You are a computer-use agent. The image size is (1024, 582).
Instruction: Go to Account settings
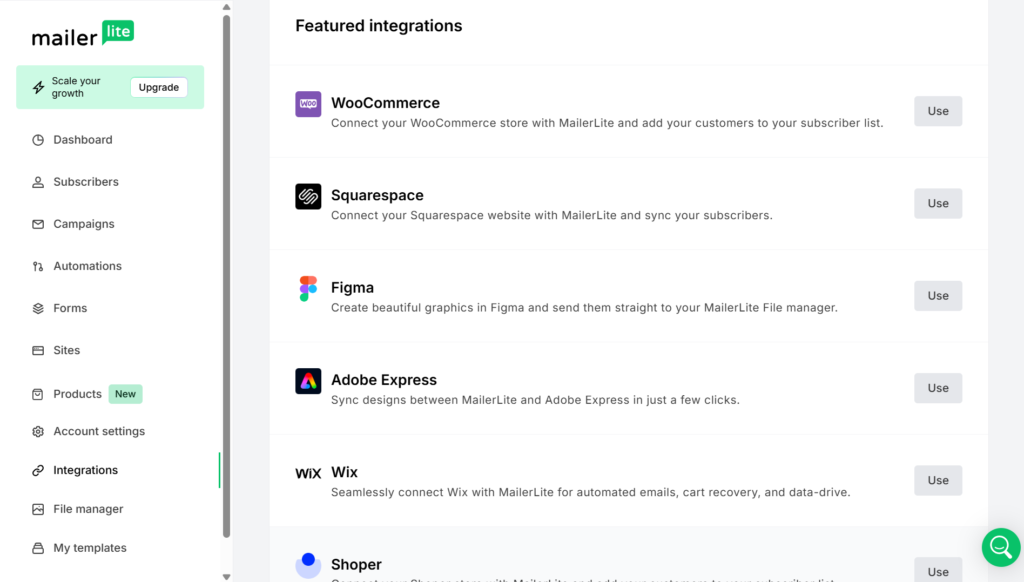point(99,432)
